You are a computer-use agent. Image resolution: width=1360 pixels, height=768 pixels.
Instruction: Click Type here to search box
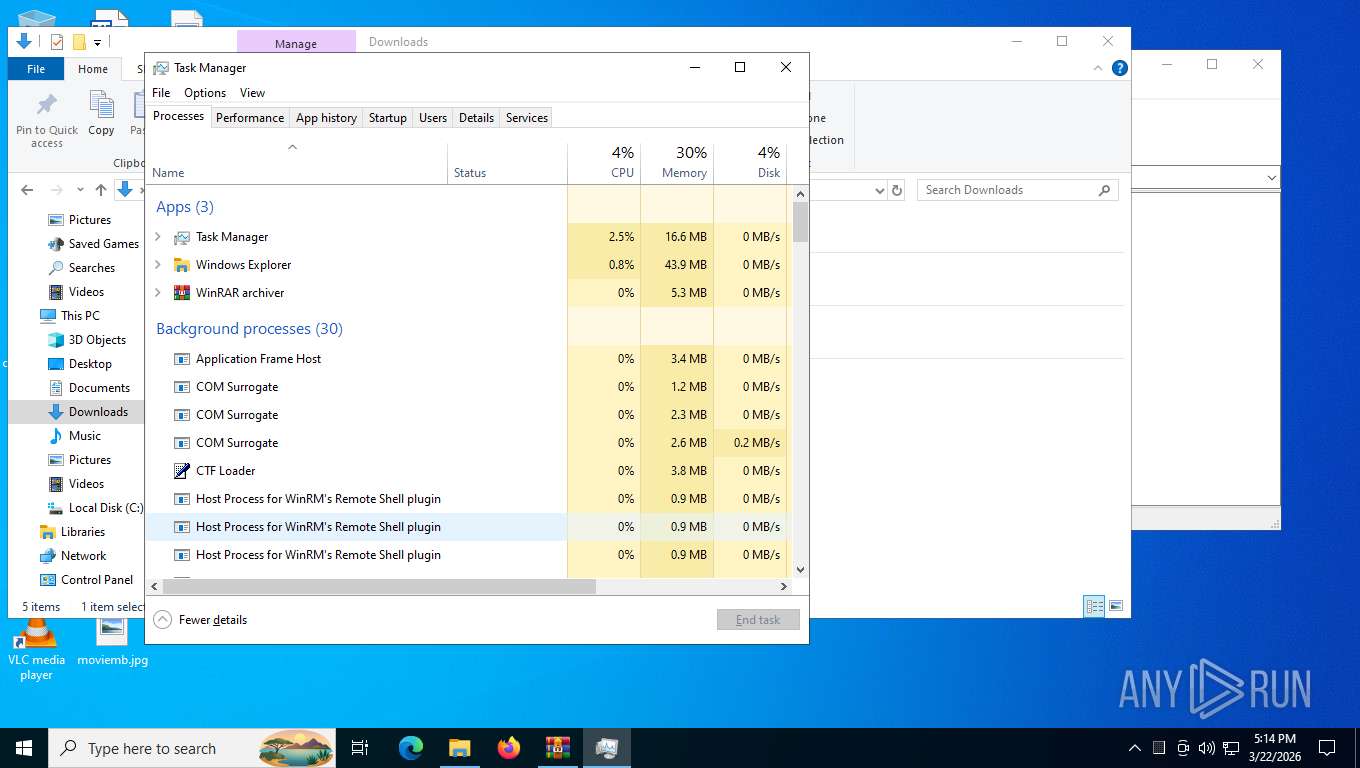[x=192, y=748]
